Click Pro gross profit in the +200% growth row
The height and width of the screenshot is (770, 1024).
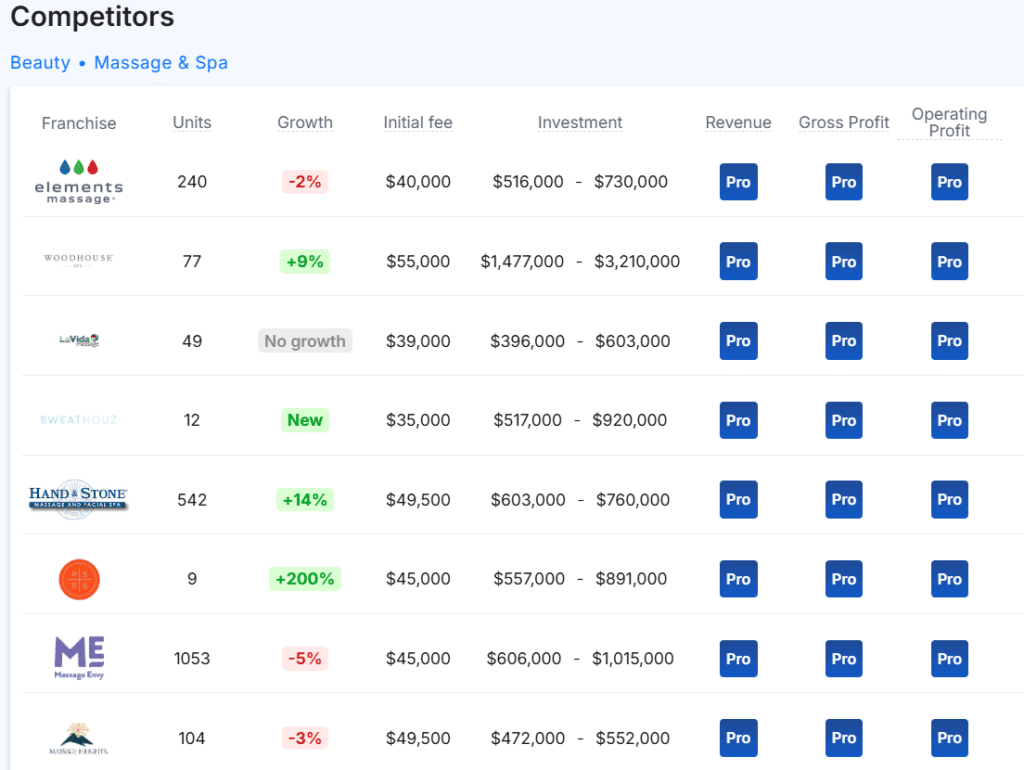[844, 579]
